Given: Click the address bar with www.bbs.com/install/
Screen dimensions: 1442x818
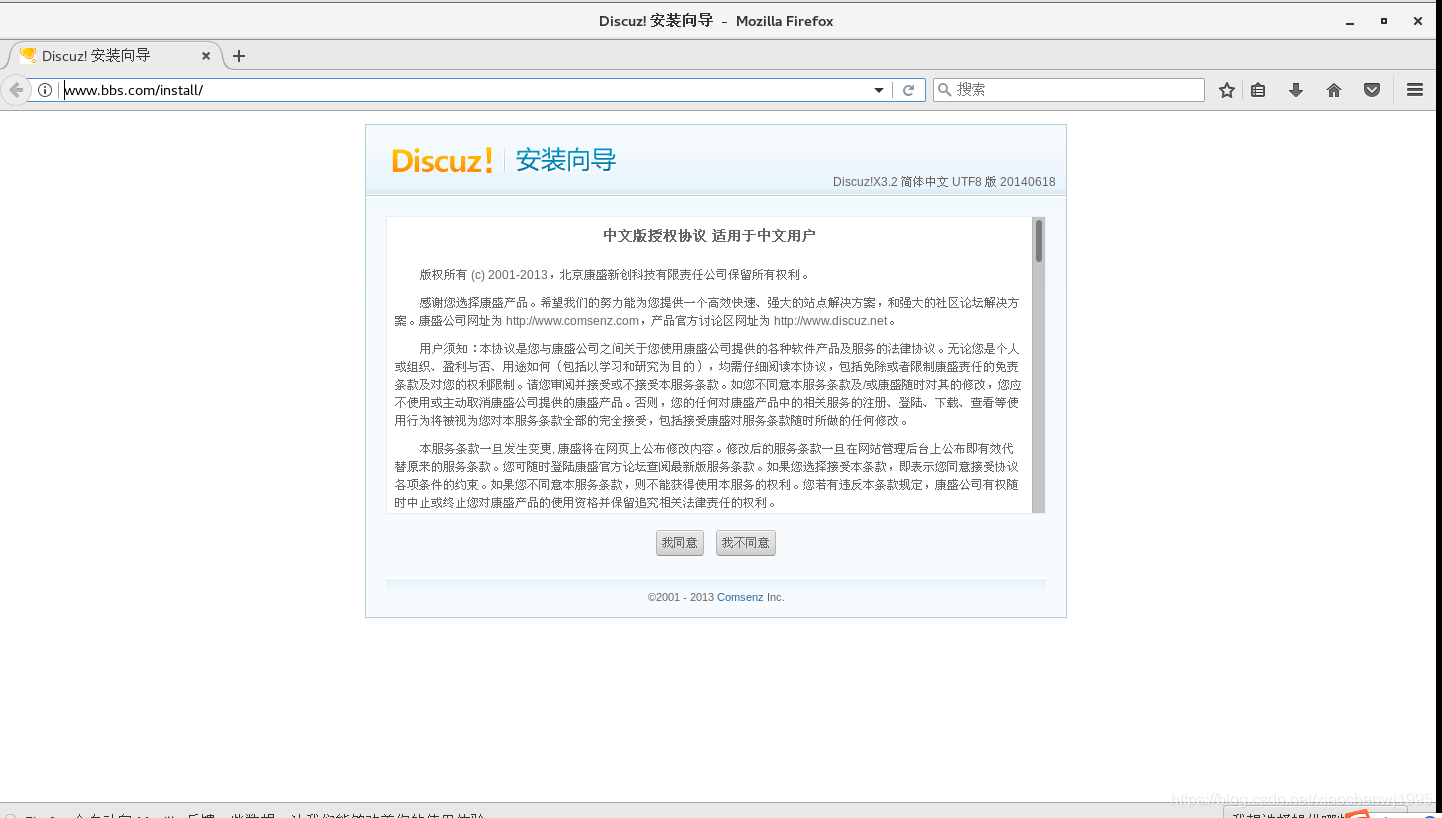Looking at the screenshot, I should (x=465, y=90).
